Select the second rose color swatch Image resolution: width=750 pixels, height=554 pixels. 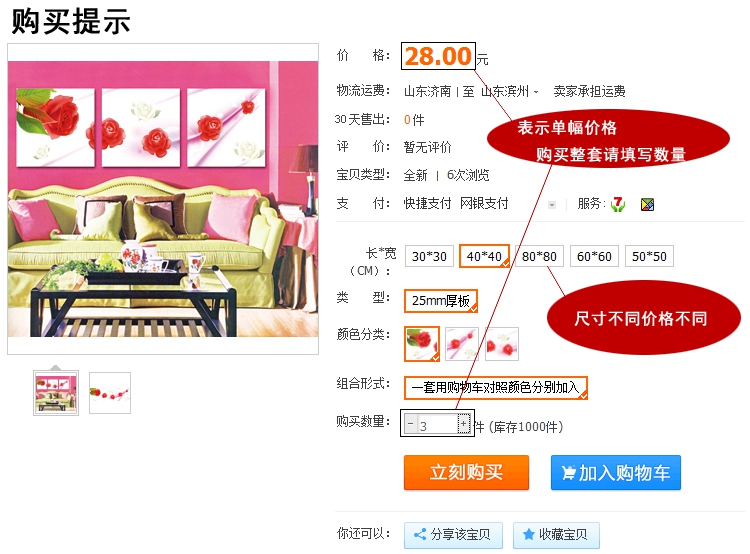[x=462, y=343]
